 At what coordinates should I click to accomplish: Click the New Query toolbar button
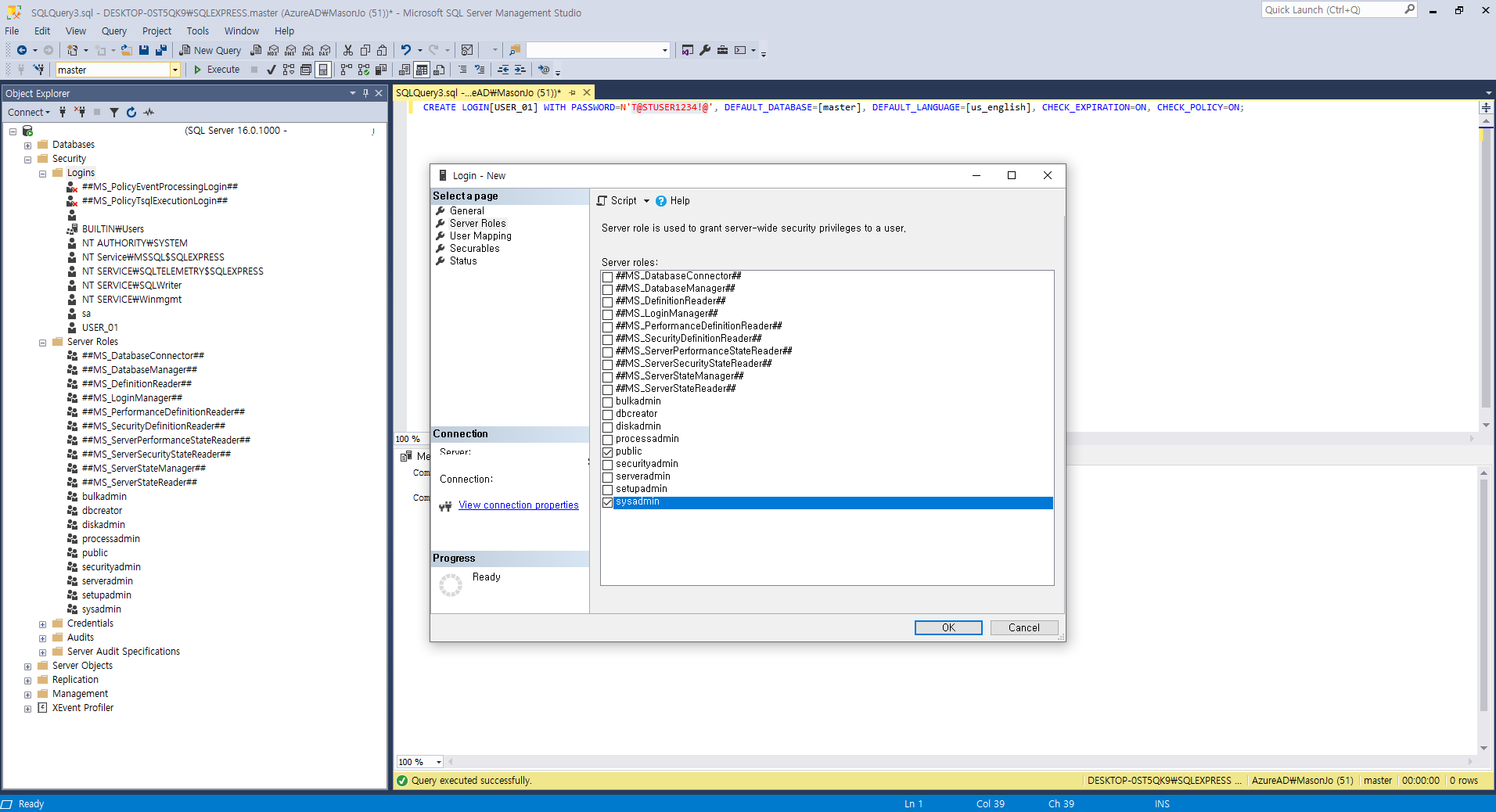coord(210,50)
